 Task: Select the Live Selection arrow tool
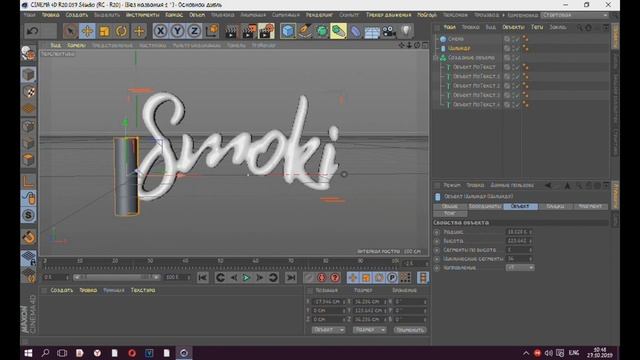[71, 31]
